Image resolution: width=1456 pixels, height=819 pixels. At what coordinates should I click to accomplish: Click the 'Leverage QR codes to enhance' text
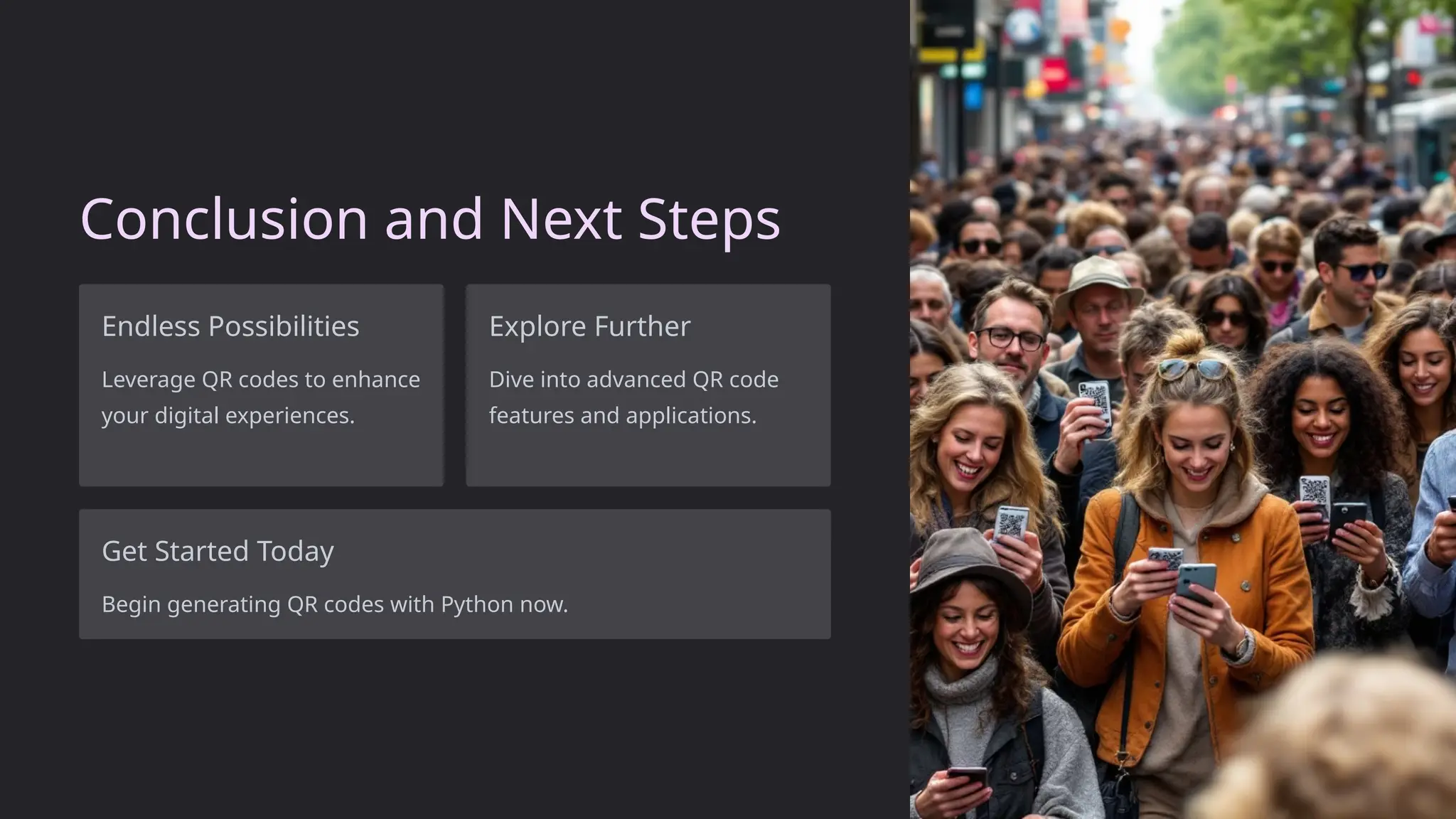261,380
